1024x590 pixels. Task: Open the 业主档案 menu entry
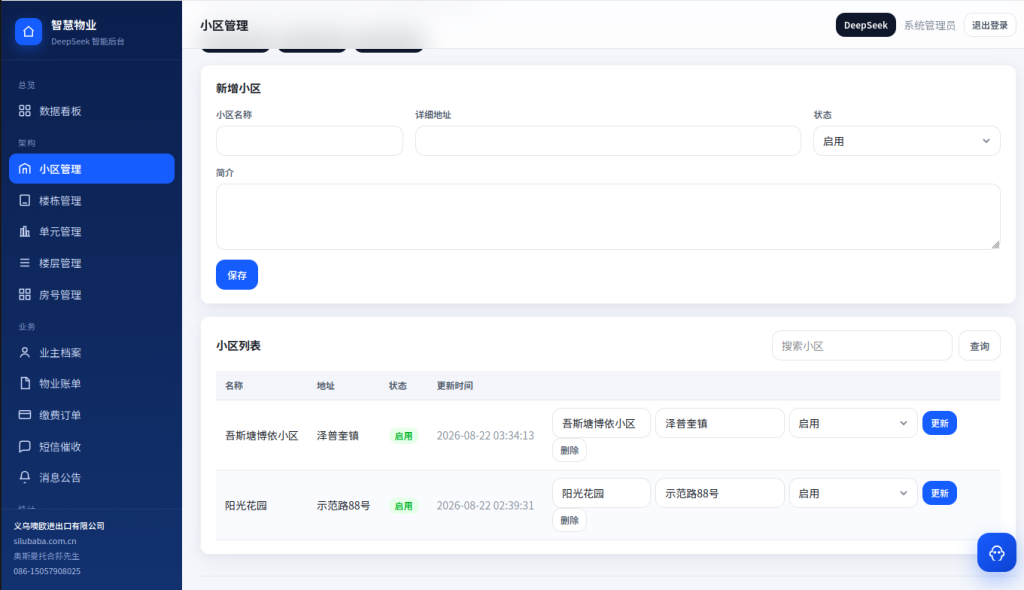coord(91,352)
